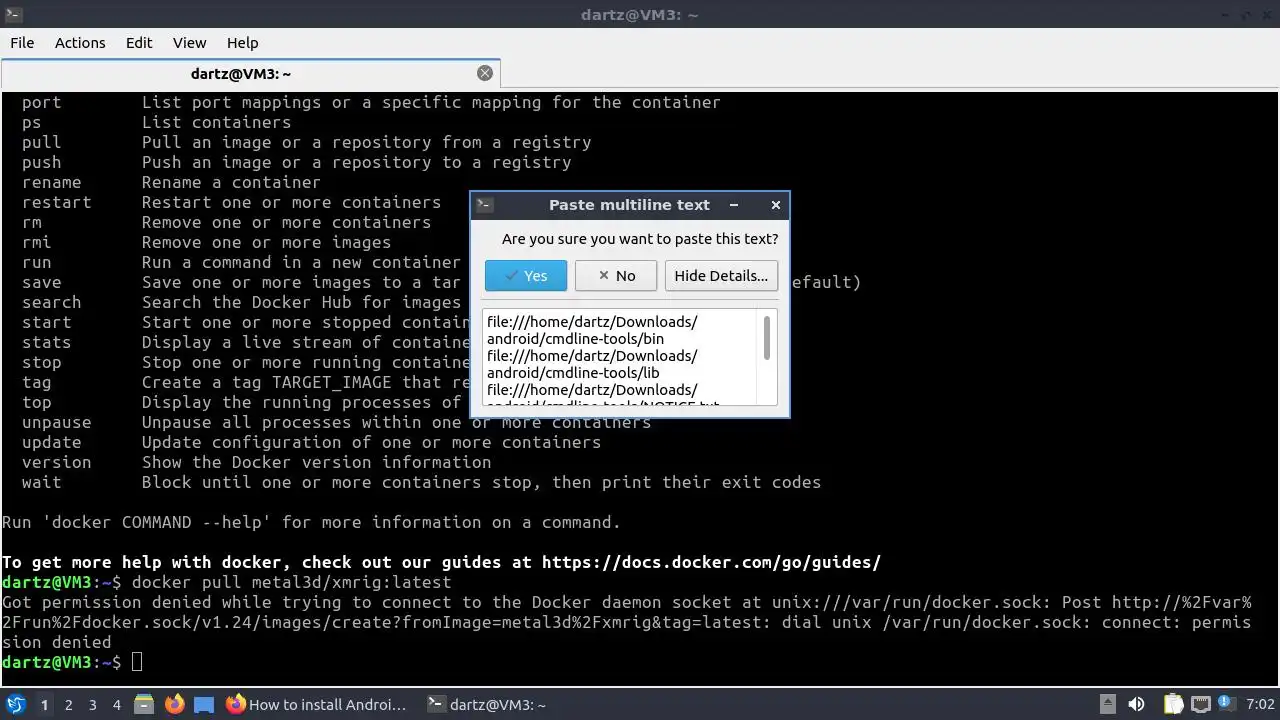This screenshot has width=1280, height=720.
Task: Open the volume control tray icon
Action: 1136,704
